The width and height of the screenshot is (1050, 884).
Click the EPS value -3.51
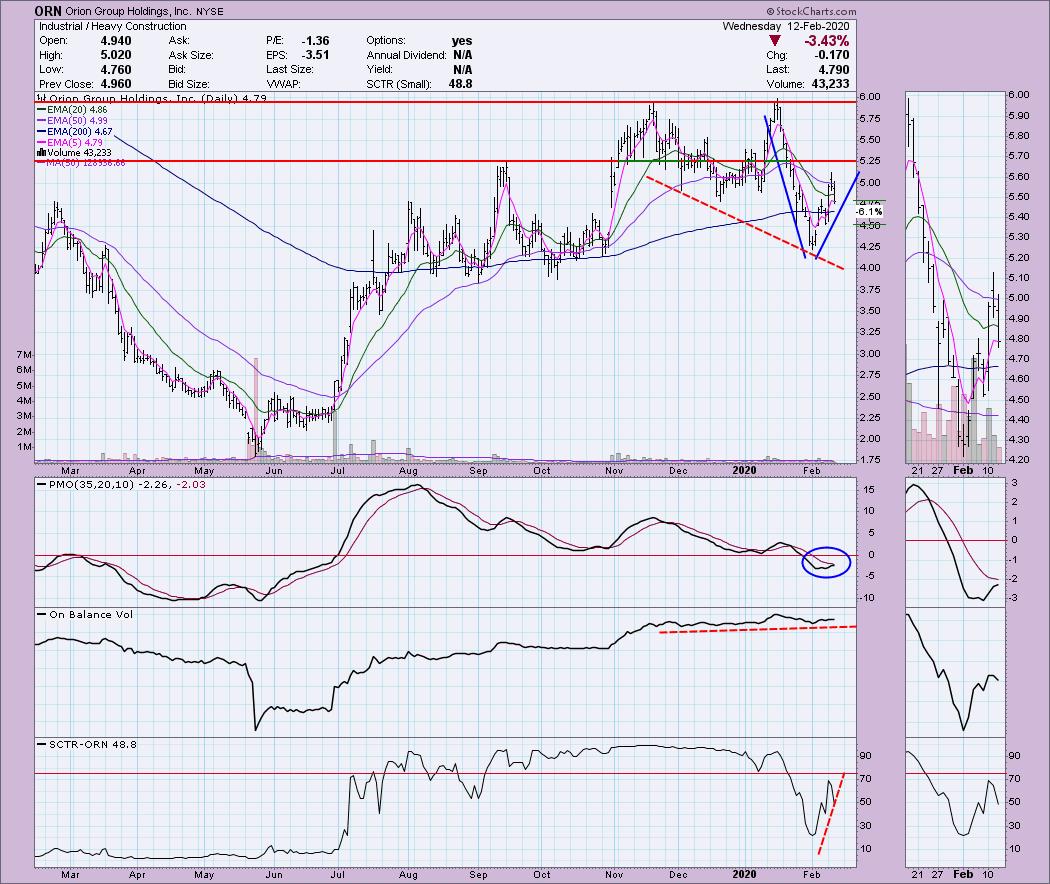tap(315, 55)
